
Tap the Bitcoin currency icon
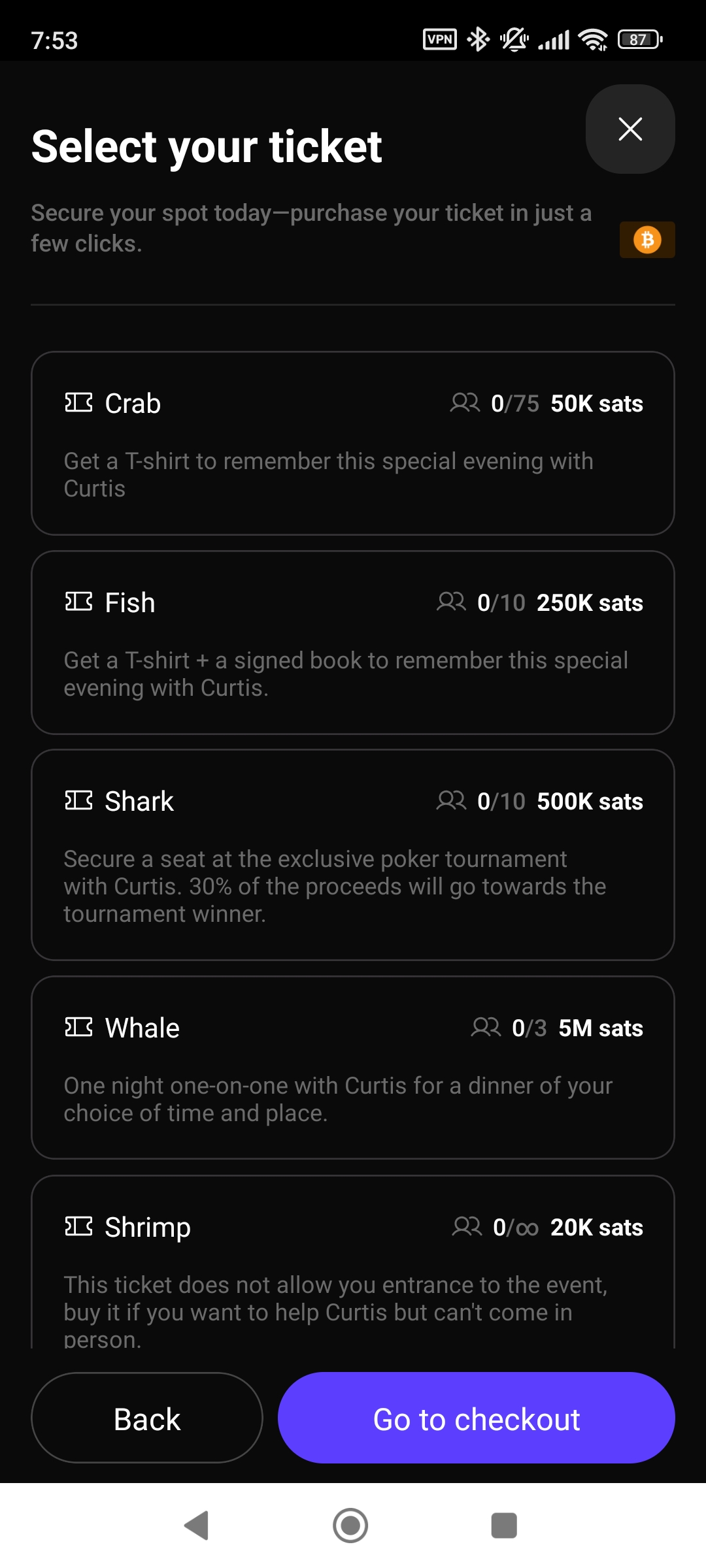point(647,240)
